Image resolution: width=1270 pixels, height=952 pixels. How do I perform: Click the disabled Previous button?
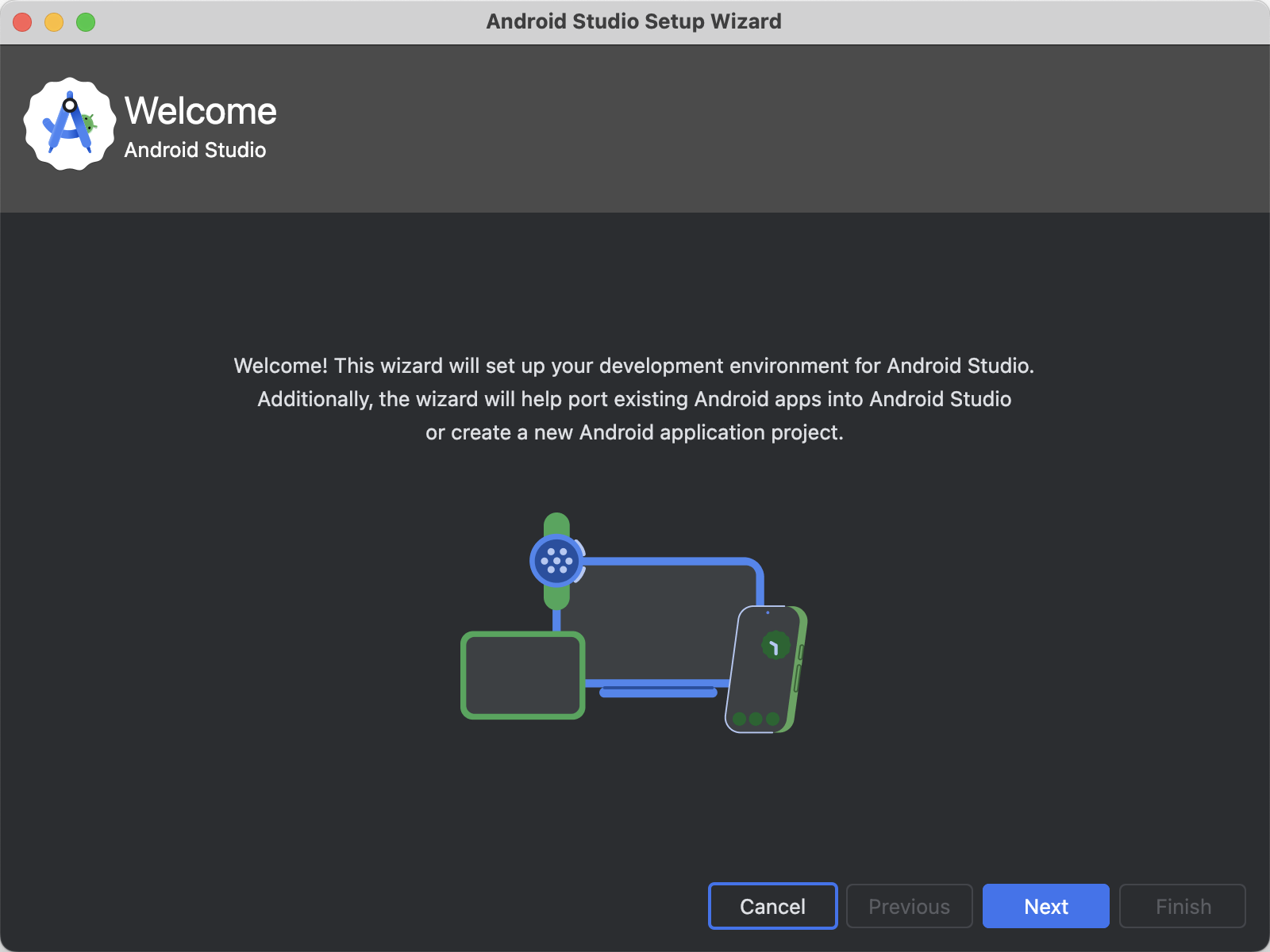(x=909, y=906)
